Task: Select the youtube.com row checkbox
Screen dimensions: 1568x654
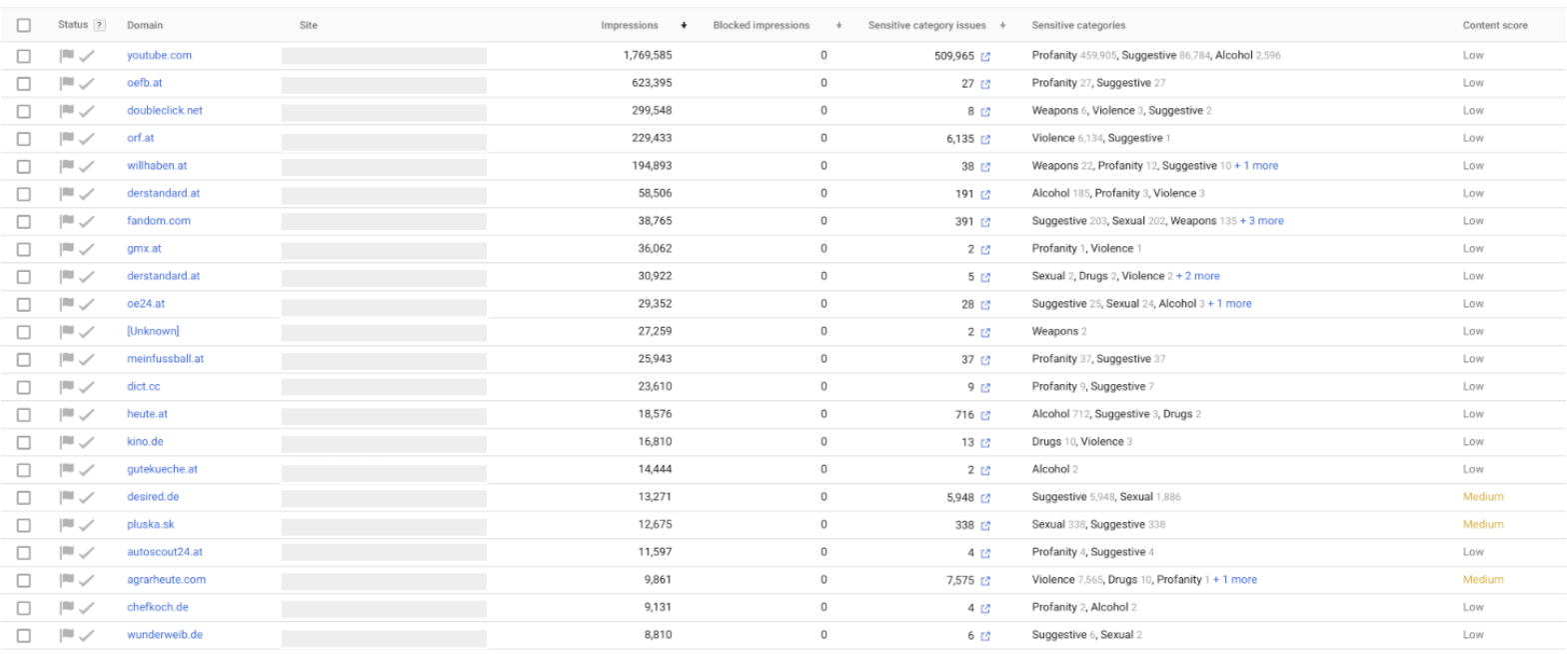Action: (24, 57)
